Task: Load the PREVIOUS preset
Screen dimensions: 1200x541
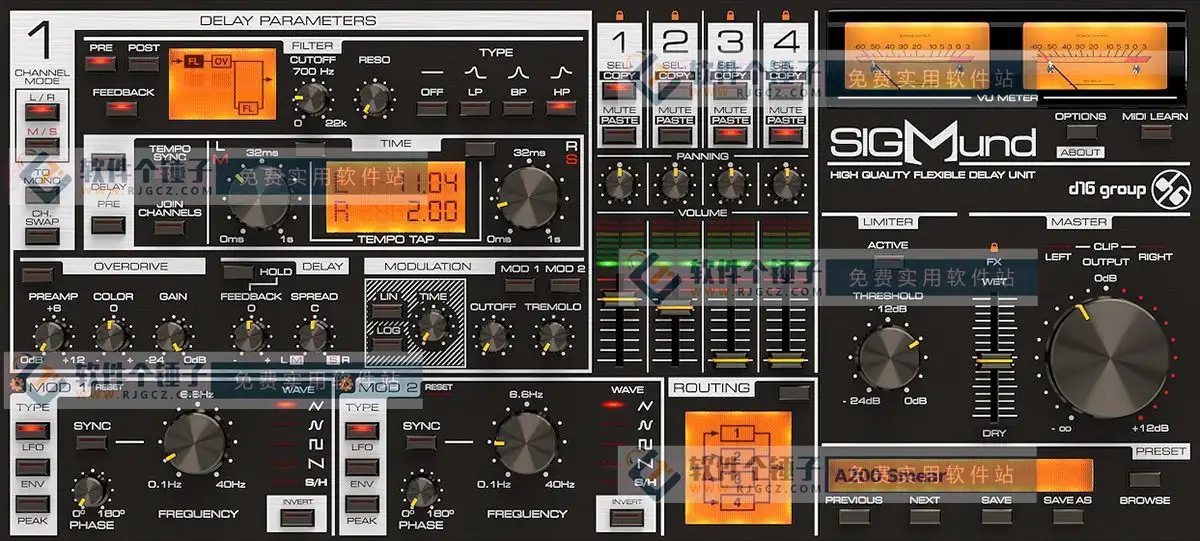Action: pyautogui.click(x=853, y=516)
